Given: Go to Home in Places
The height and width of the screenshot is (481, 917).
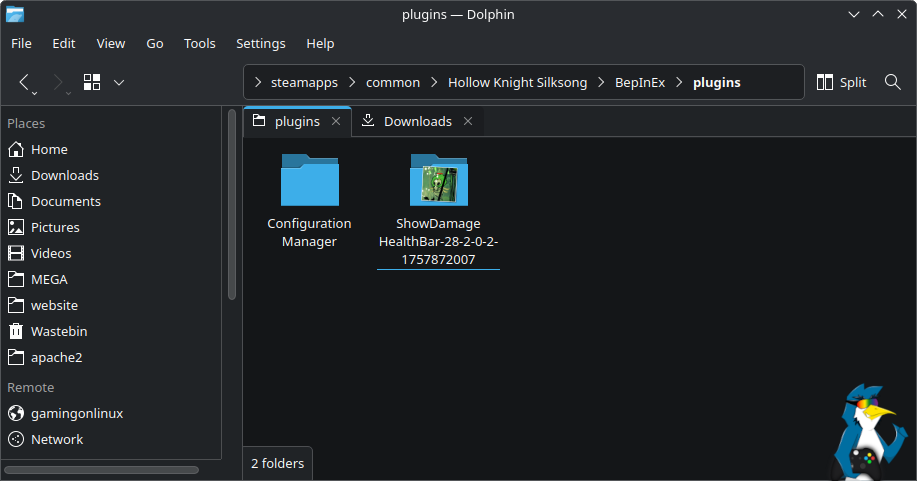Looking at the screenshot, I should click(49, 149).
